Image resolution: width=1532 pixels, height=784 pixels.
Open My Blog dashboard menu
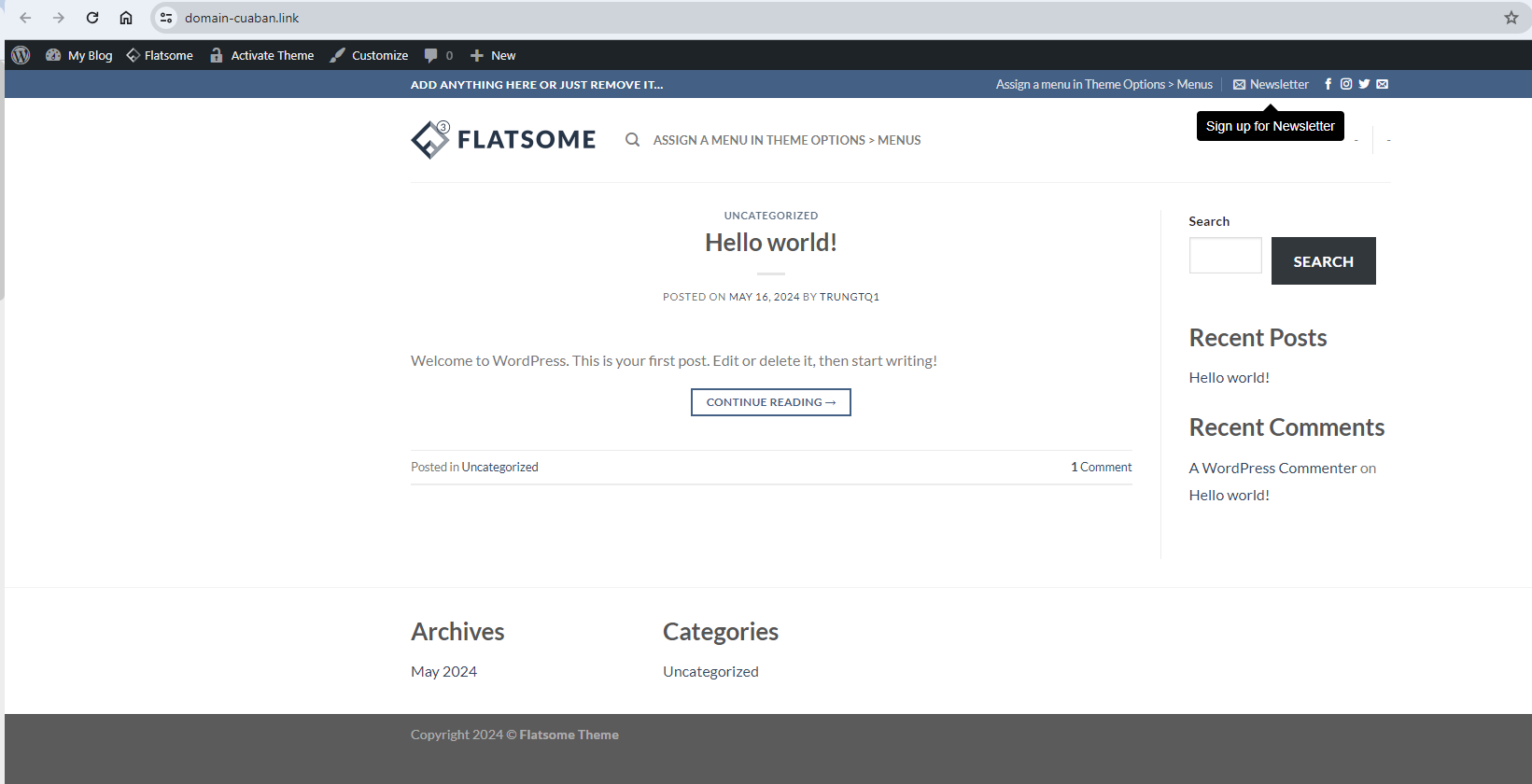coord(78,55)
